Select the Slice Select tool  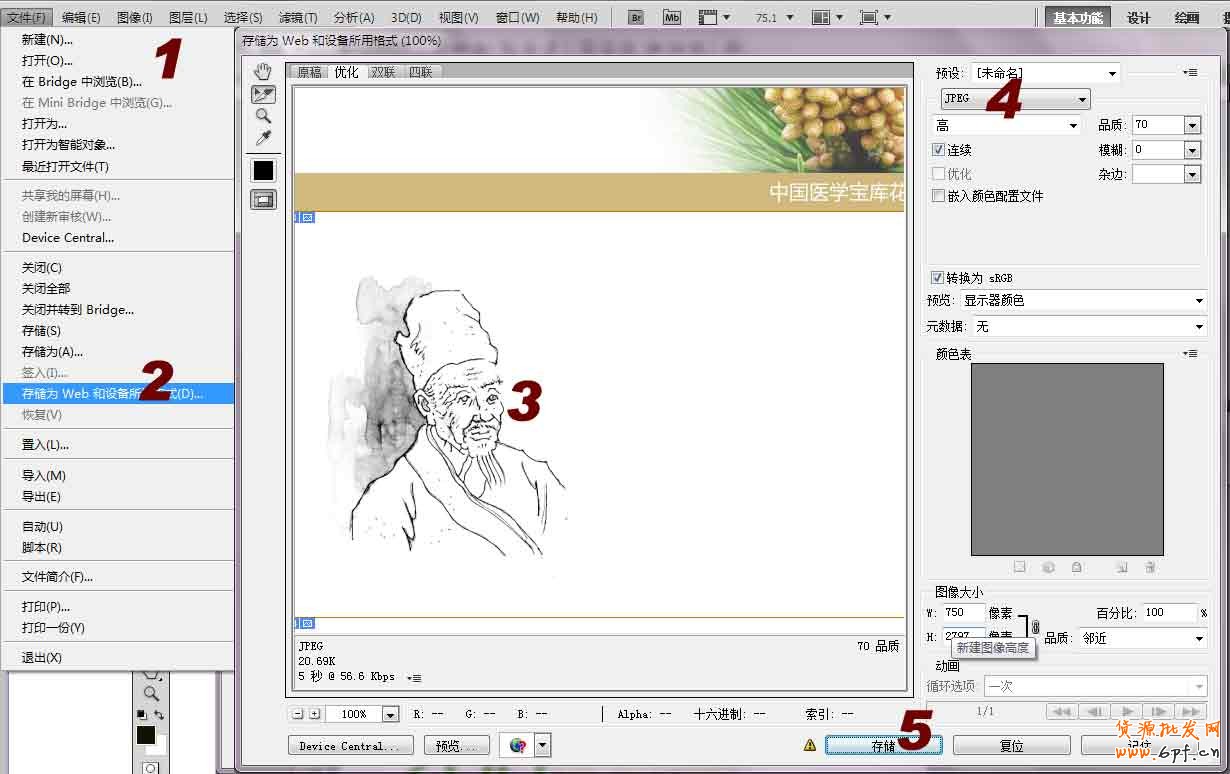click(263, 94)
